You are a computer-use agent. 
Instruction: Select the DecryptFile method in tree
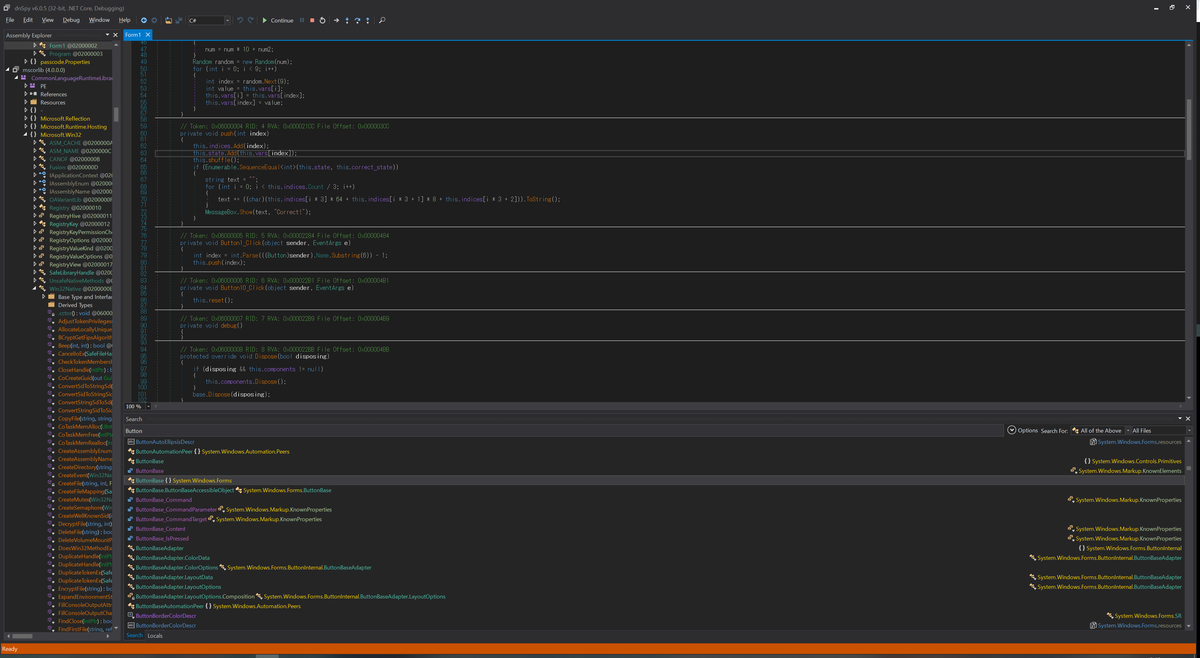[85, 523]
